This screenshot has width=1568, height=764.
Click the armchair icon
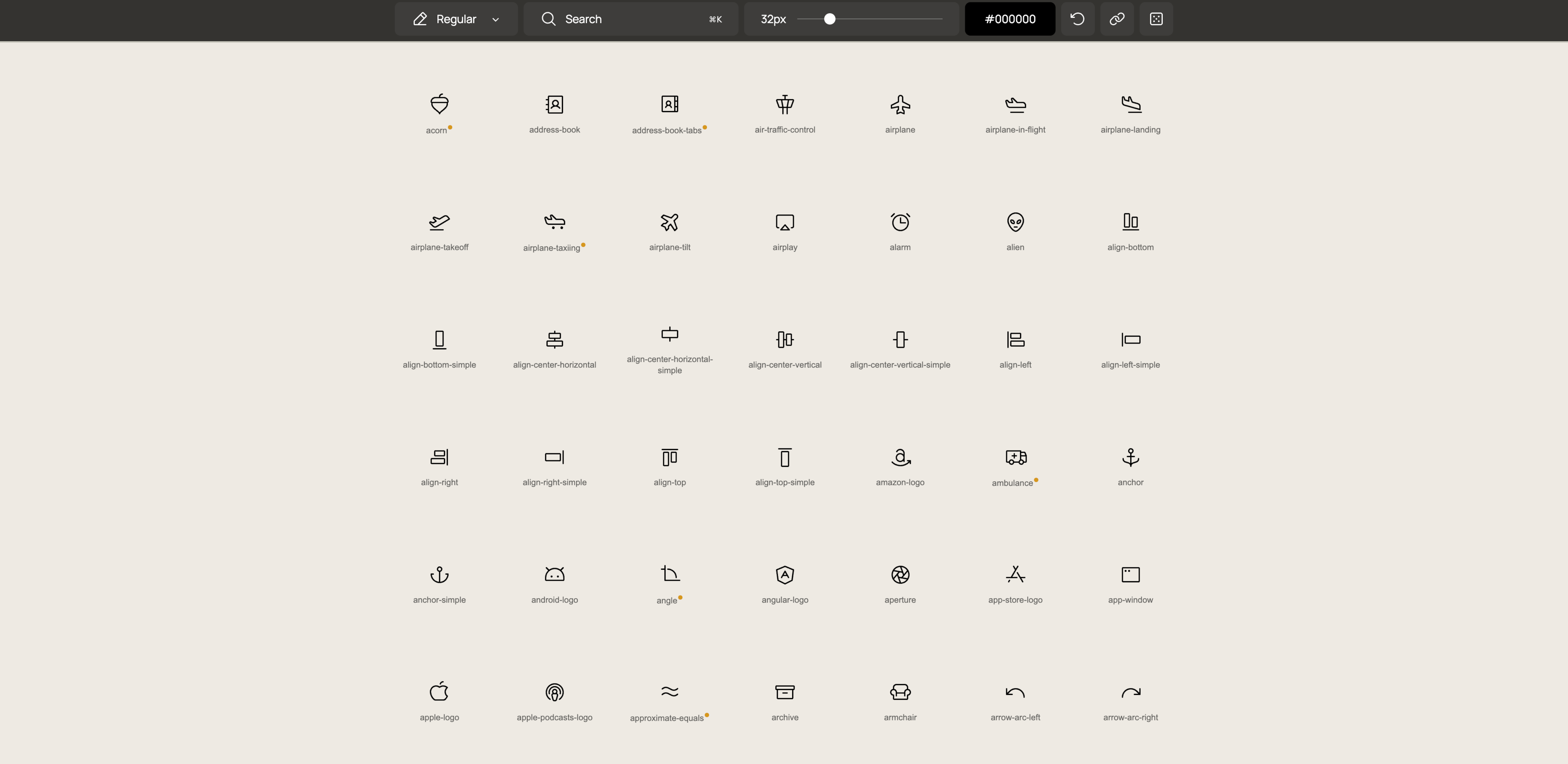pos(900,692)
